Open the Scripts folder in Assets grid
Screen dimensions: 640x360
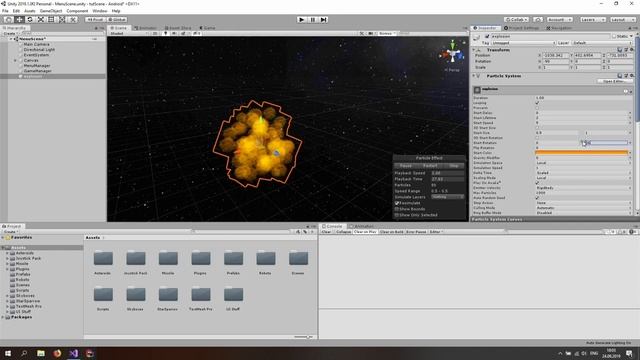tap(103, 294)
